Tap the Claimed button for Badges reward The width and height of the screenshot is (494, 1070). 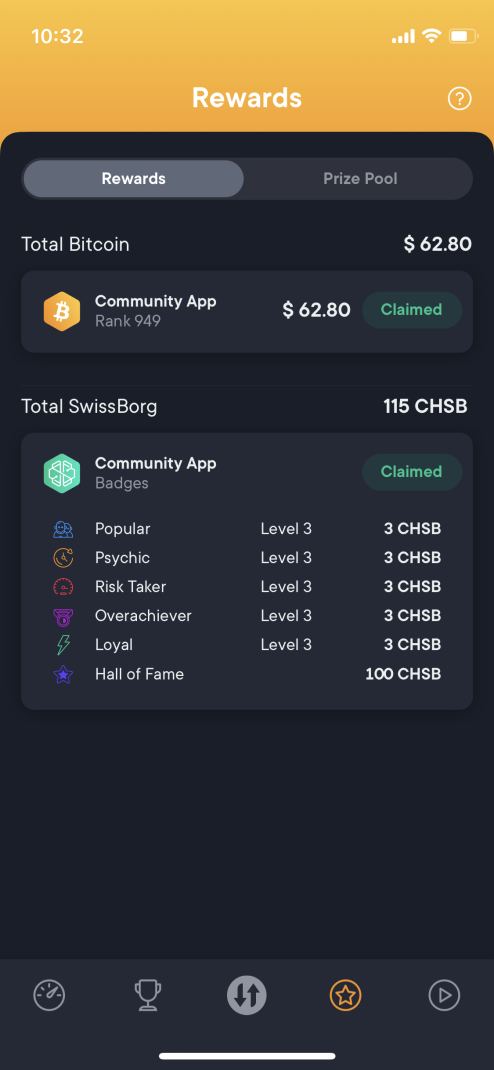411,472
